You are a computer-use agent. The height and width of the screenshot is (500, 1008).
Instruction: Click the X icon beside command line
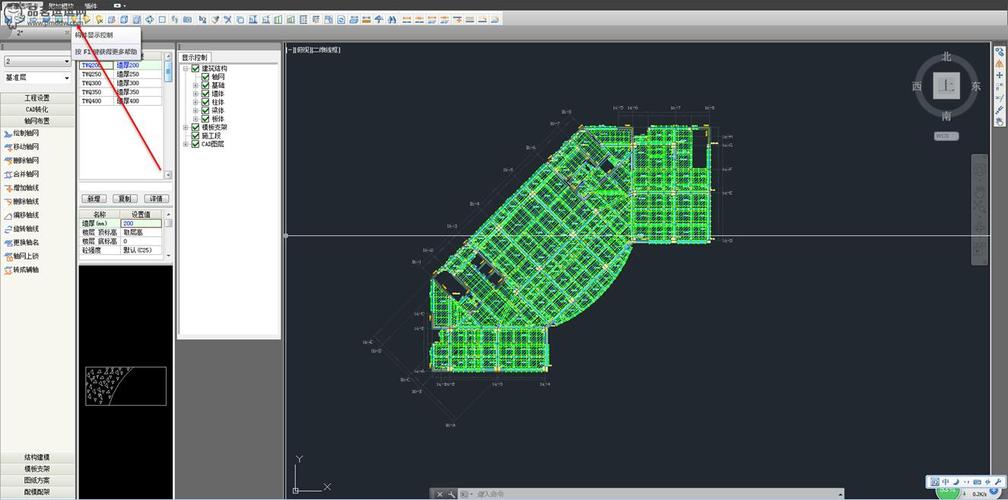440,494
